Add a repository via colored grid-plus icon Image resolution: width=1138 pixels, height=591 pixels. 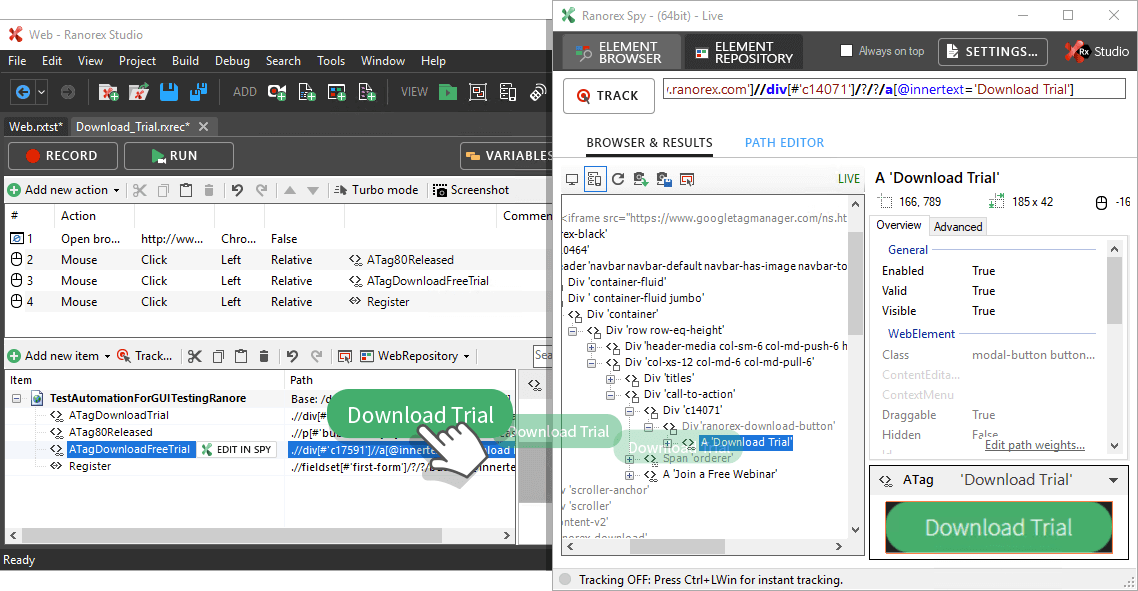[x=337, y=92]
